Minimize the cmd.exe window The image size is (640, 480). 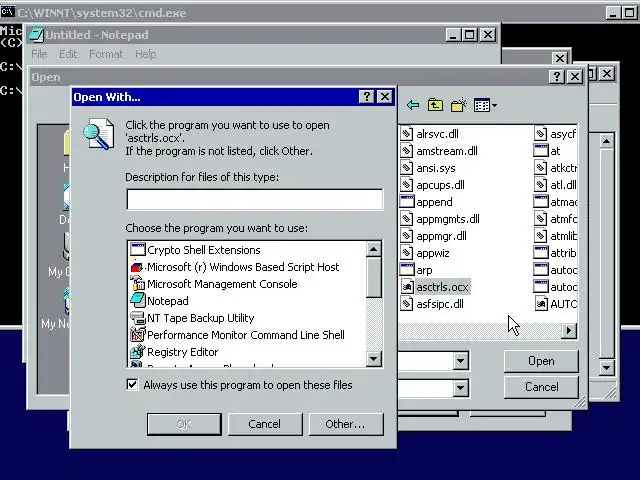point(612,13)
